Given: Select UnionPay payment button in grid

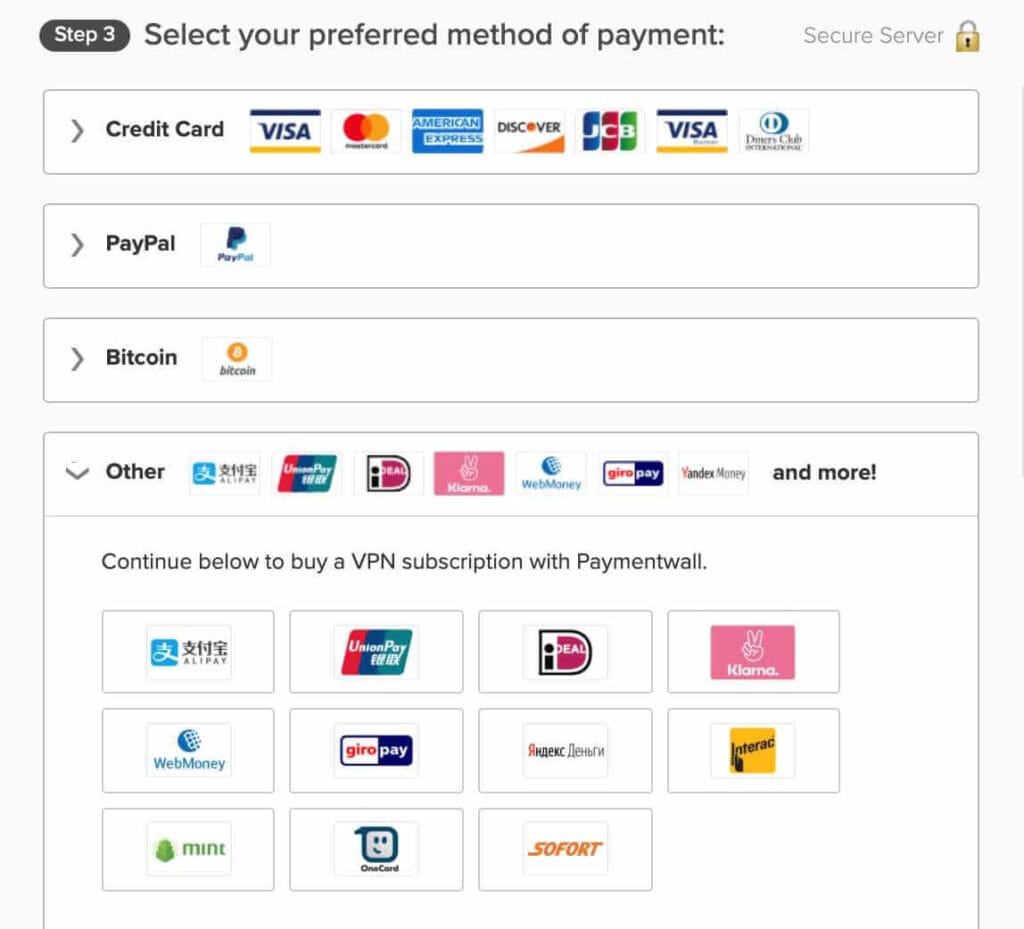Looking at the screenshot, I should pyautogui.click(x=376, y=652).
